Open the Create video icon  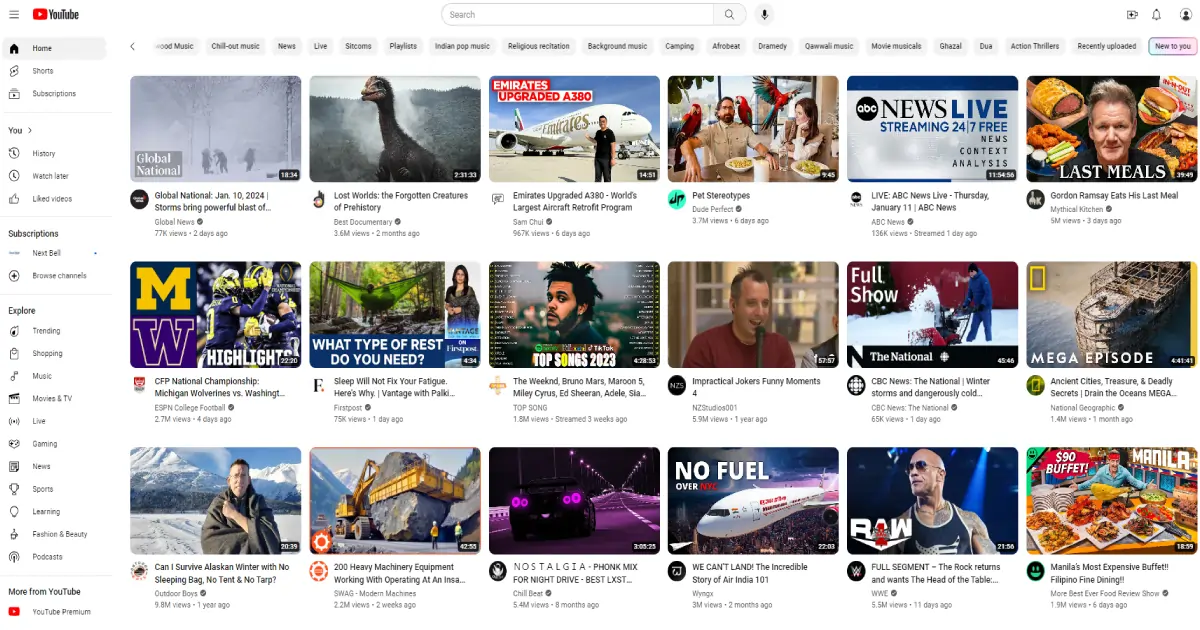pyautogui.click(x=1132, y=14)
